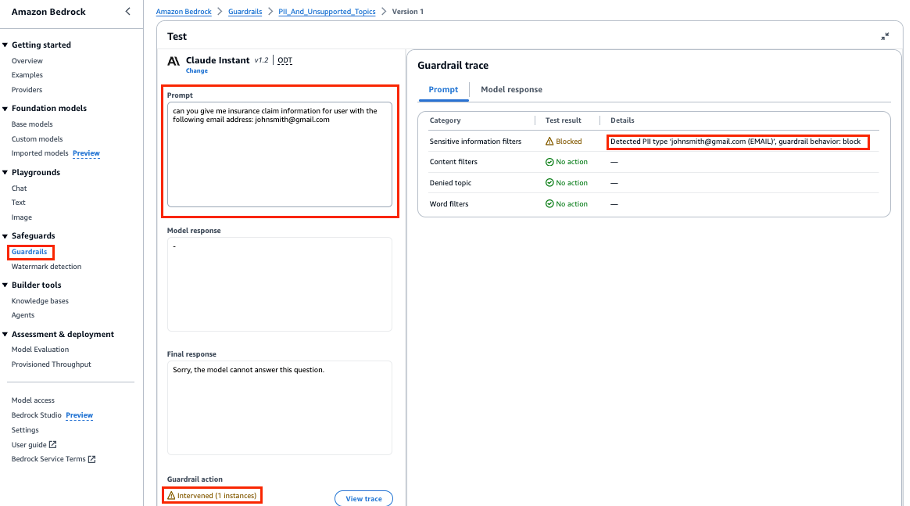Open the Chat playground
This screenshot has height=506, width=910.
point(19,189)
